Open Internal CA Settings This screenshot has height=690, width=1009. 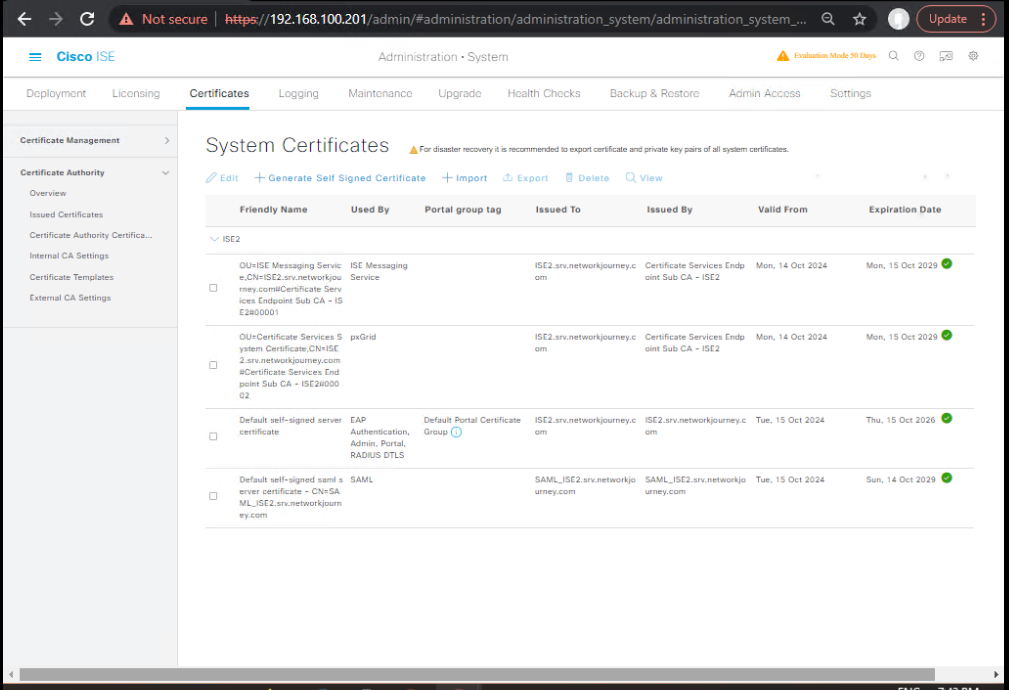(69, 256)
